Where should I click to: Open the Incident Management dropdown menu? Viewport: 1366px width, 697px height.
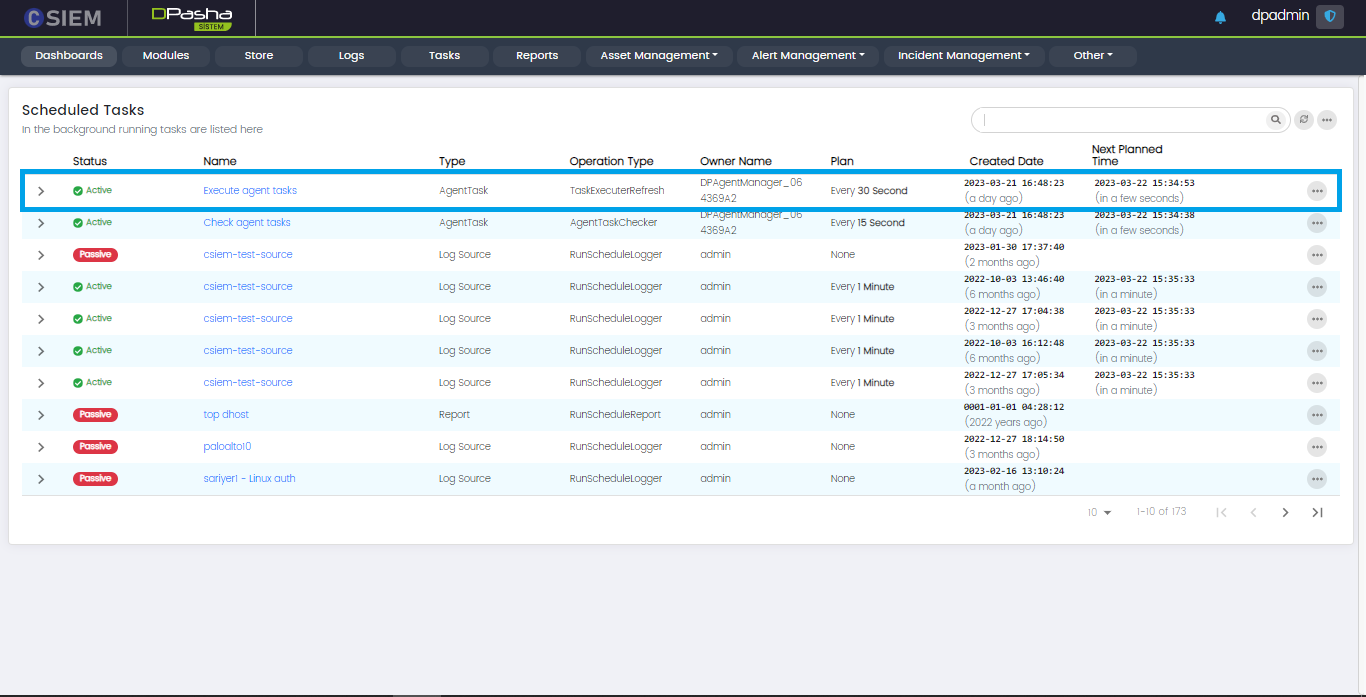[x=963, y=56]
